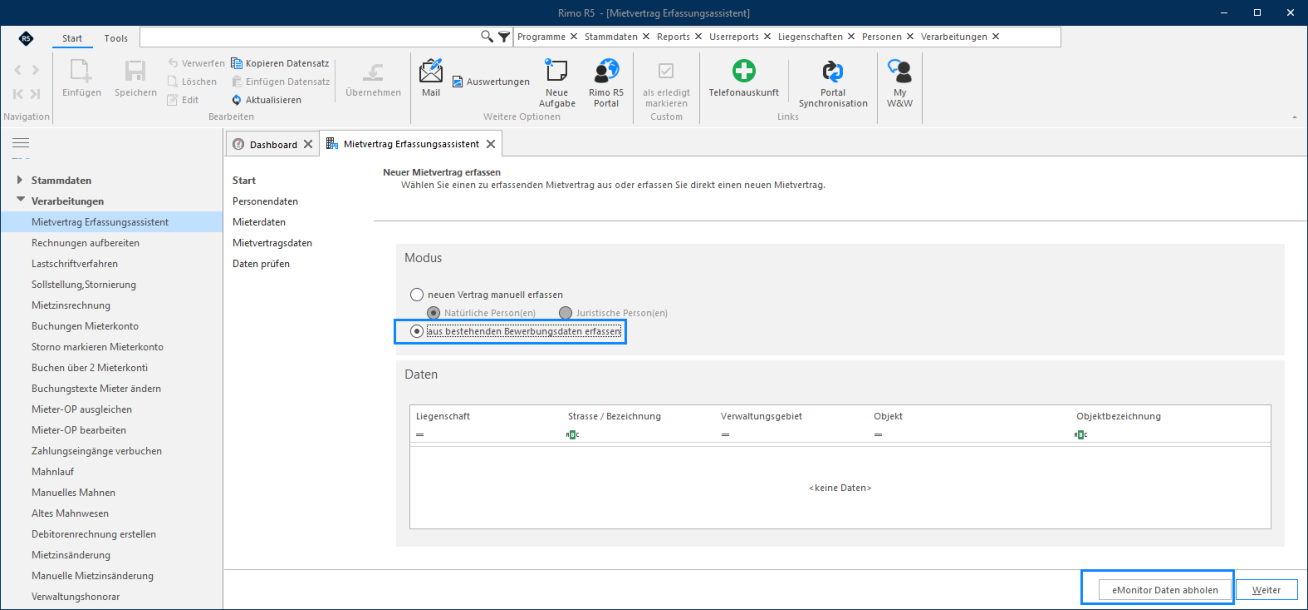Toggle the hamburger sidebar menu
1308x610 pixels.
(x=21, y=144)
